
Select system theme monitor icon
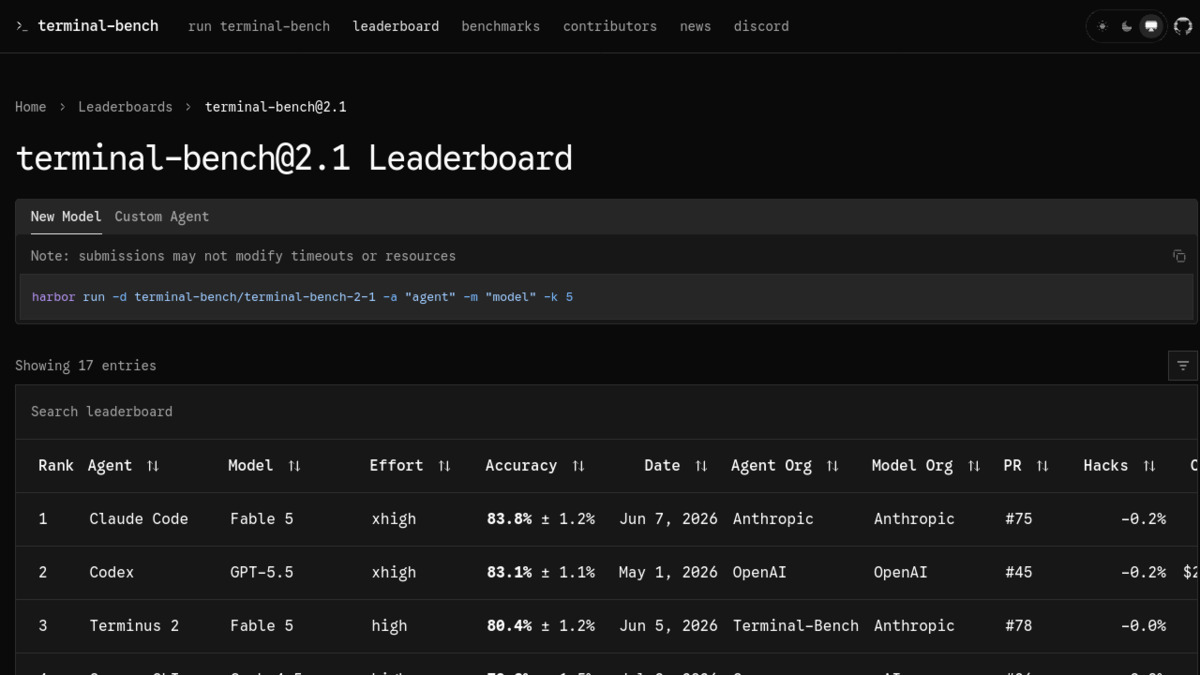click(x=1152, y=27)
